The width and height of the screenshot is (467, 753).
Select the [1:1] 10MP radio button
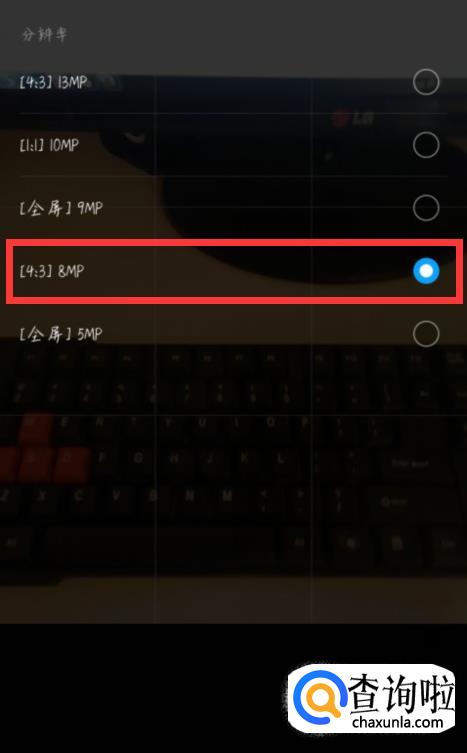[x=426, y=145]
